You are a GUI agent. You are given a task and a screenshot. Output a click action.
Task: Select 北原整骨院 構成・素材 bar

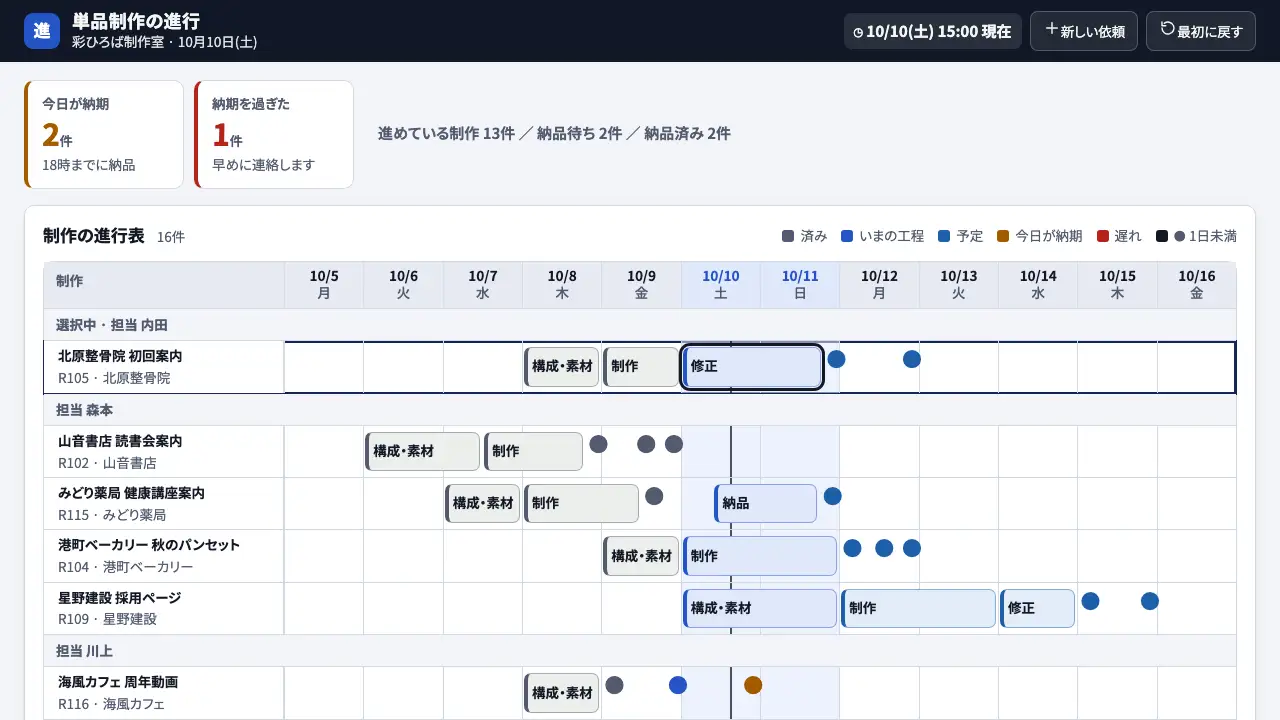pos(562,367)
